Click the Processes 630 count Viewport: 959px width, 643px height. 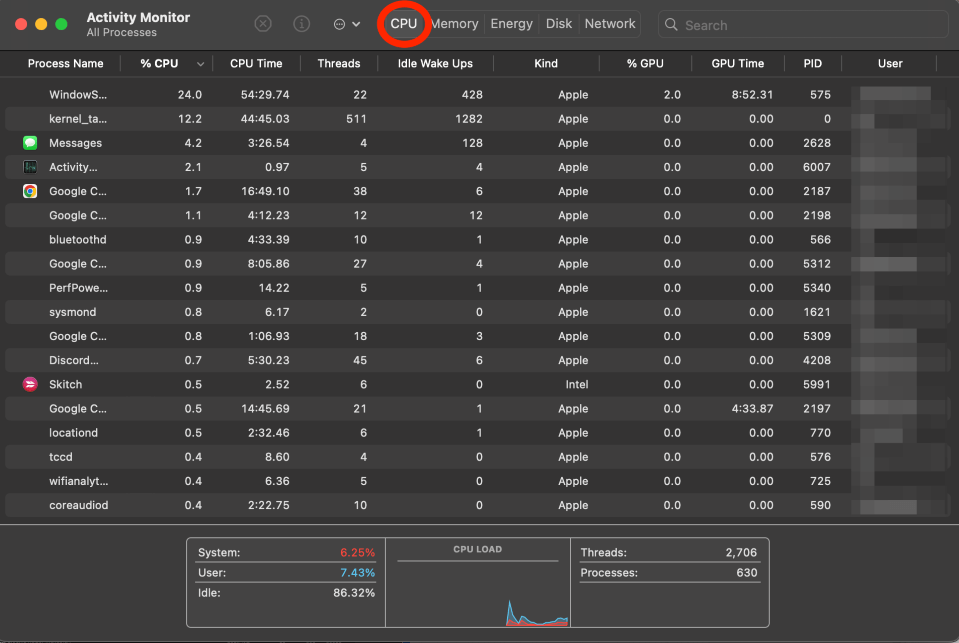pos(747,573)
